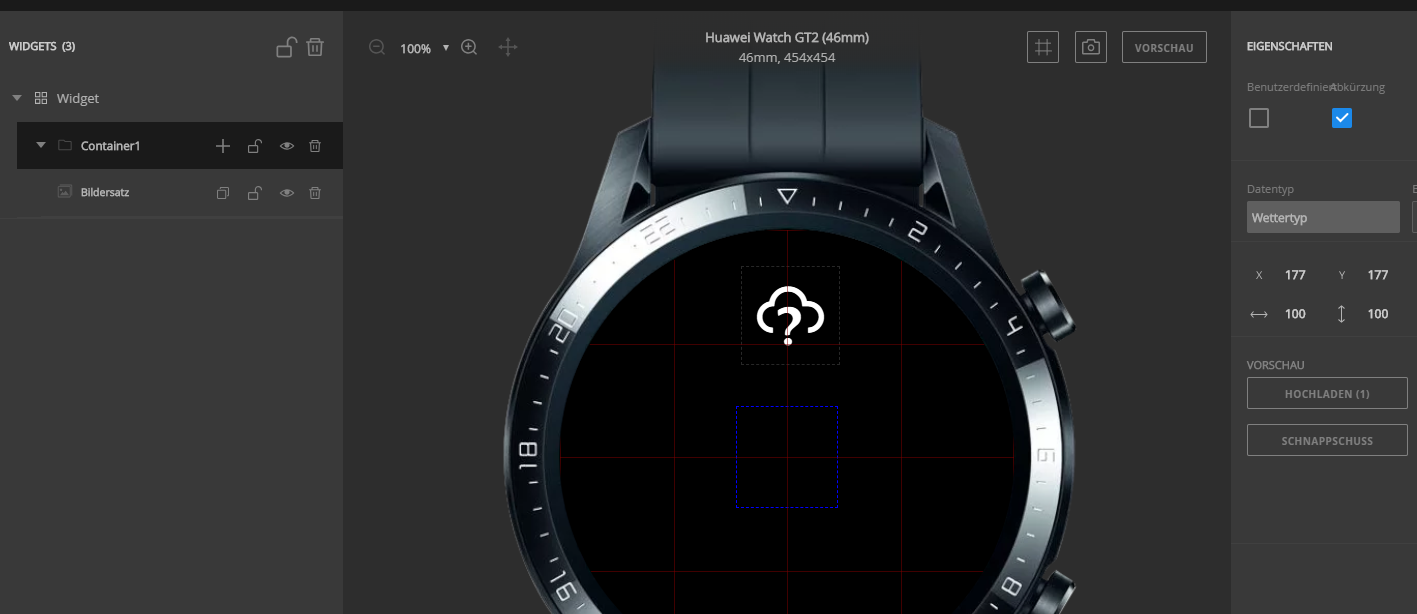Zoom out the canvas
Screen dimensions: 1417x614
click(x=377, y=47)
